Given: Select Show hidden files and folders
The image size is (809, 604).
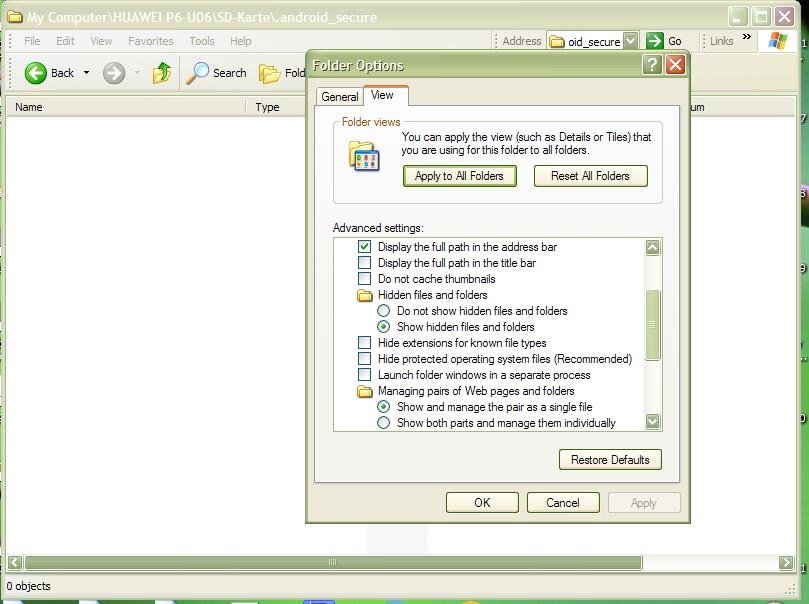Looking at the screenshot, I should [x=383, y=327].
